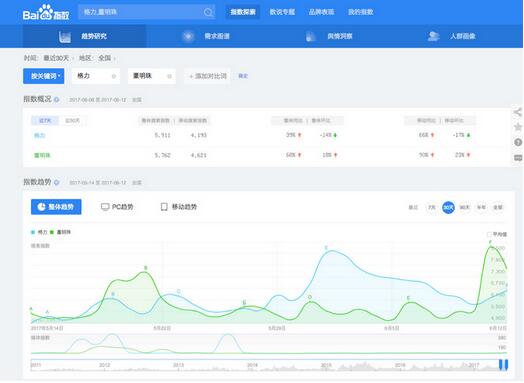Click the Baidu Index paw logo
The width and height of the screenshot is (524, 383).
pyautogui.click(x=46, y=13)
